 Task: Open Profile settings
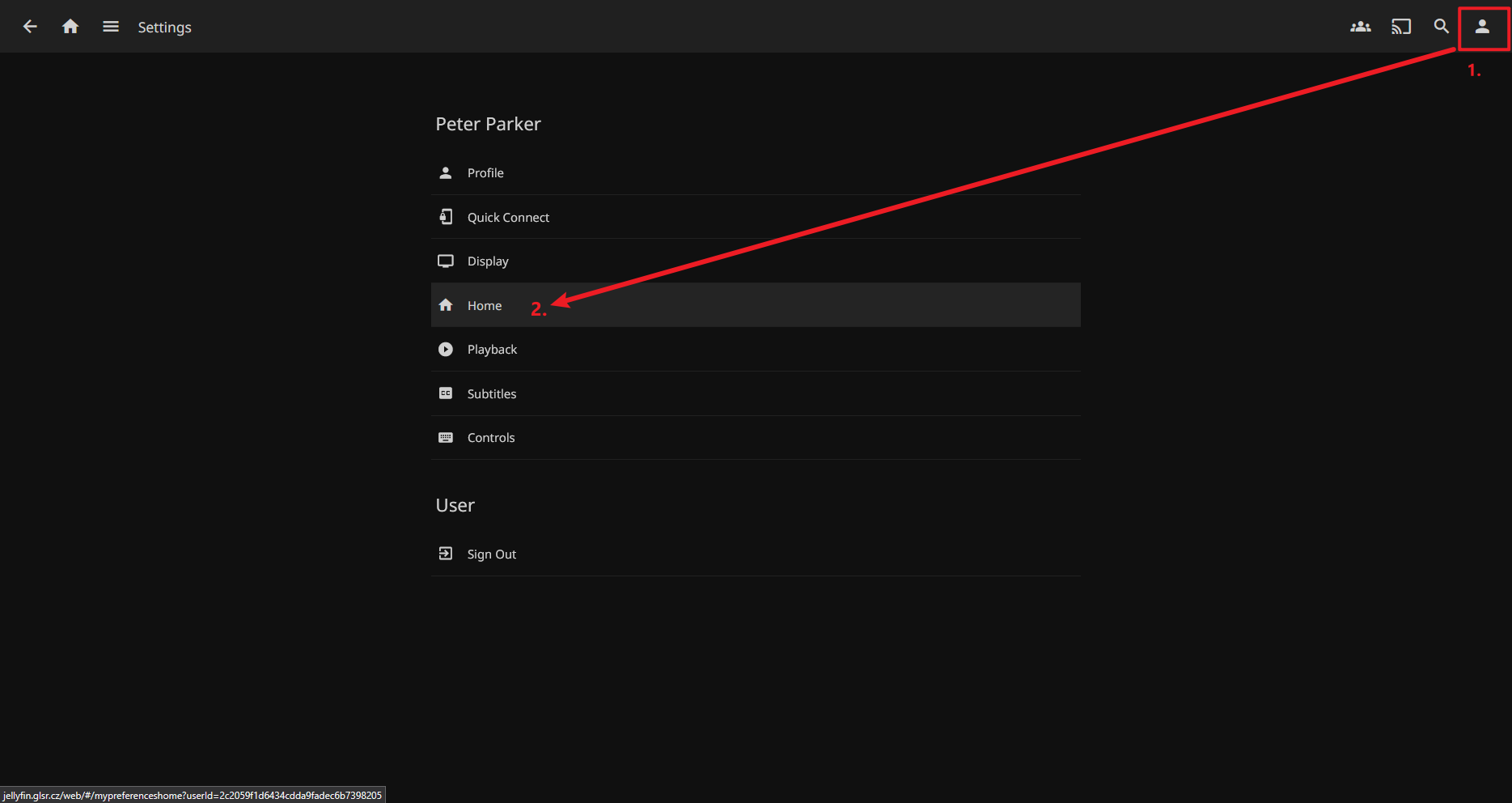[485, 173]
